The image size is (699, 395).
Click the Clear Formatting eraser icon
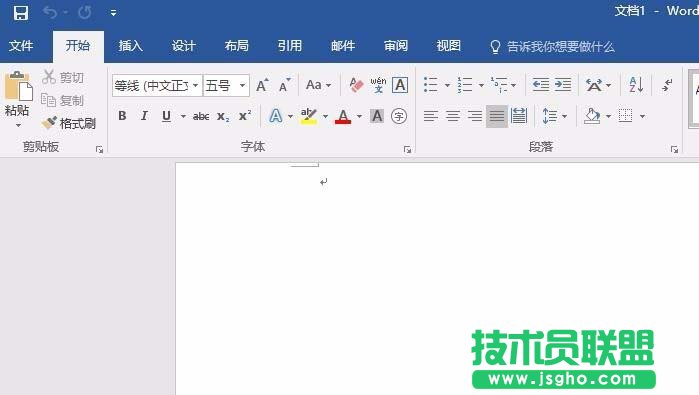[356, 85]
